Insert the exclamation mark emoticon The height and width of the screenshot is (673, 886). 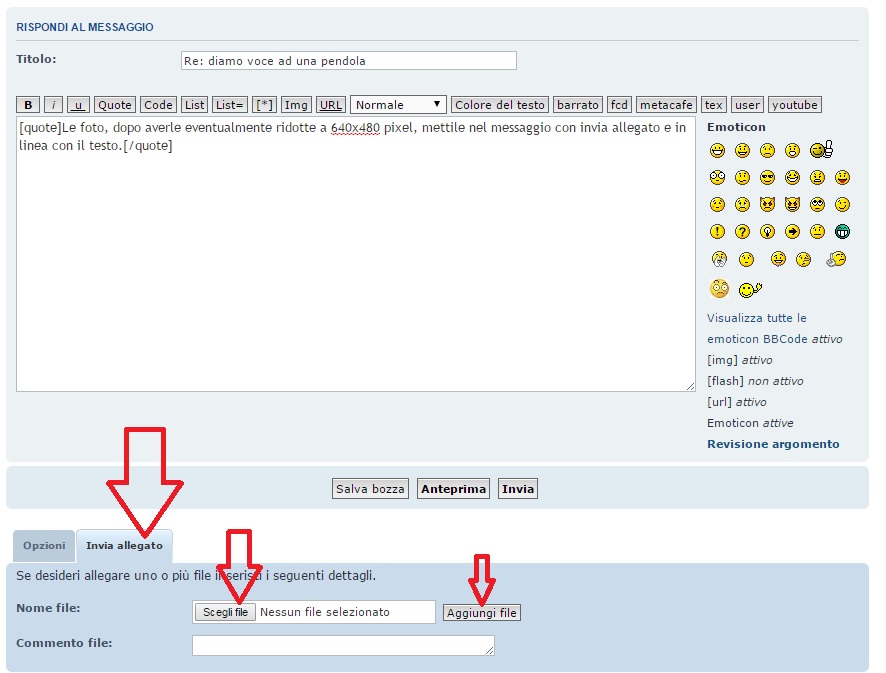pos(717,232)
